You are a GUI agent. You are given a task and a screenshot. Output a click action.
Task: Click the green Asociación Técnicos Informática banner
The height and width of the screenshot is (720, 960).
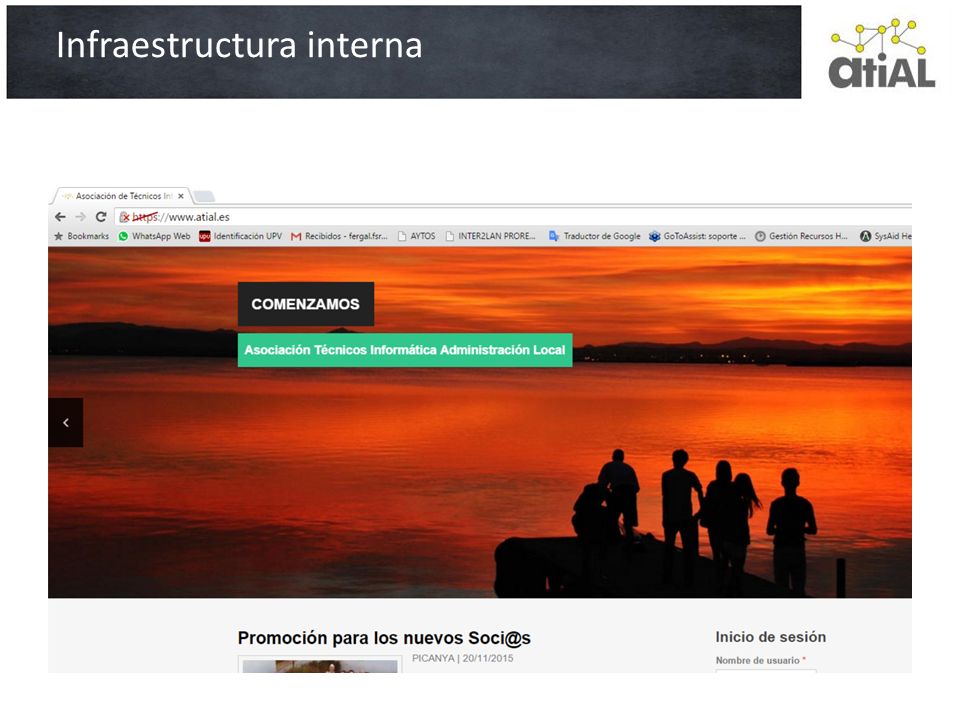405,350
